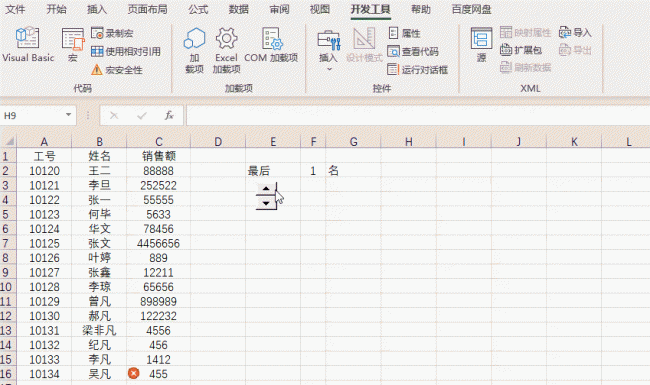Click the fx insert function button
The image size is (650, 385).
coord(169,116)
